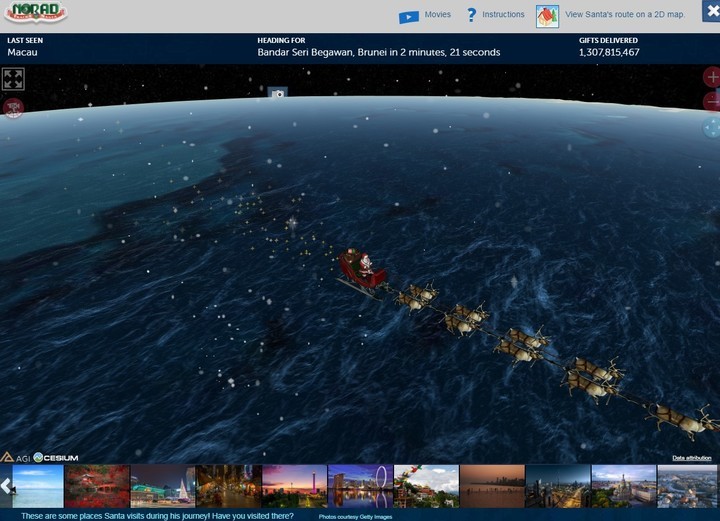Viewport: 720px width, 521px height.
Task: Open the Ferris wheel city skyline thumbnail
Action: point(360,486)
